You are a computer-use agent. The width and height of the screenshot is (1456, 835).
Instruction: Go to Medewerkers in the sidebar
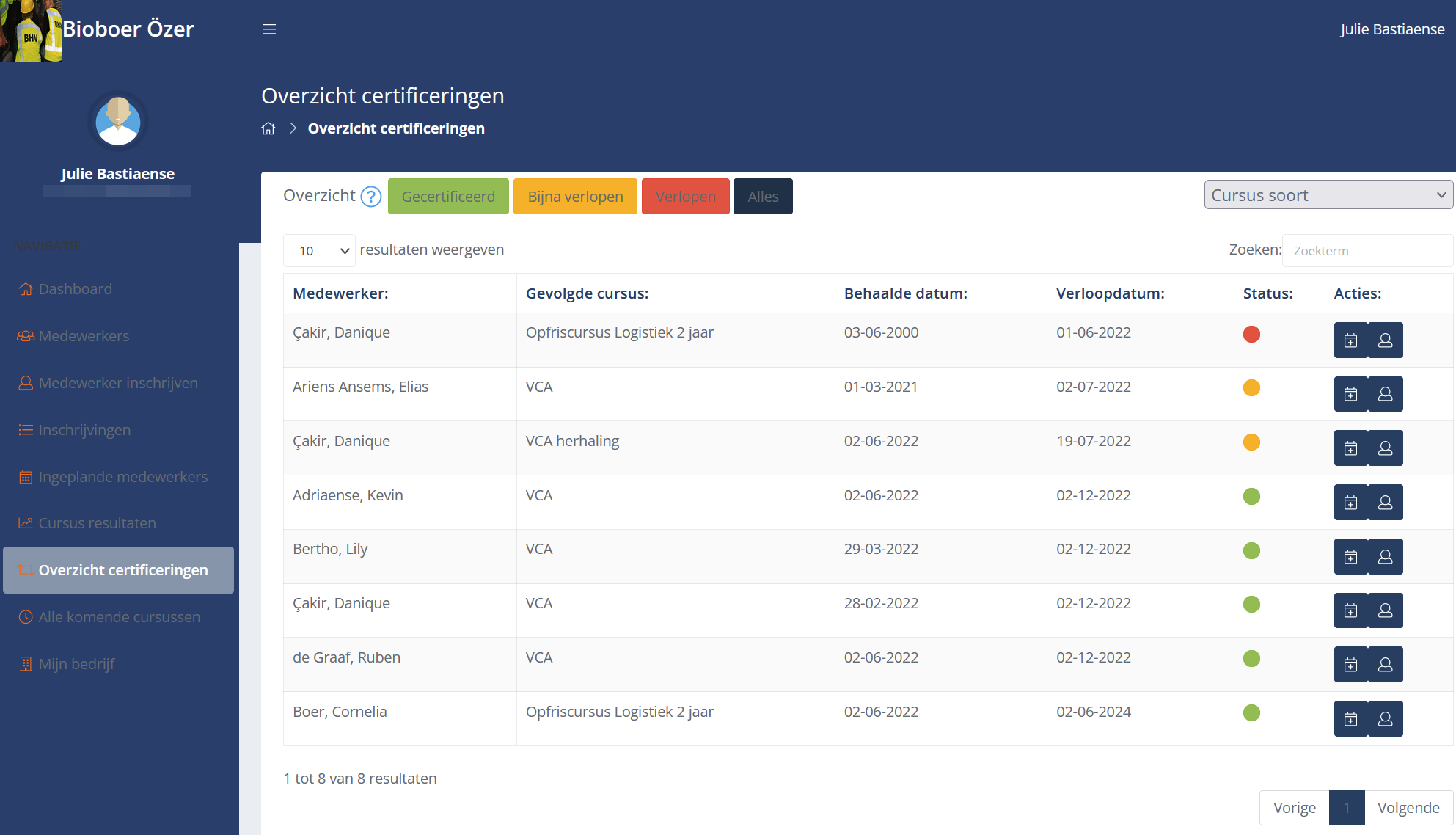point(84,336)
